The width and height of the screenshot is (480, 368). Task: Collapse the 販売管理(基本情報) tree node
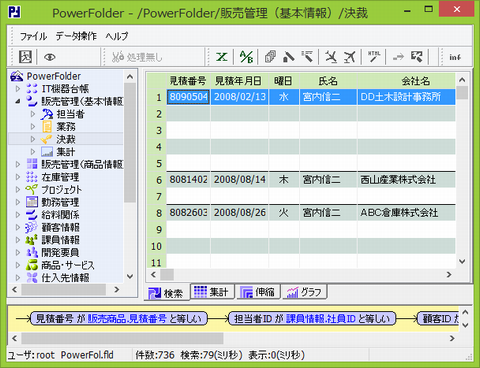[x=18, y=101]
